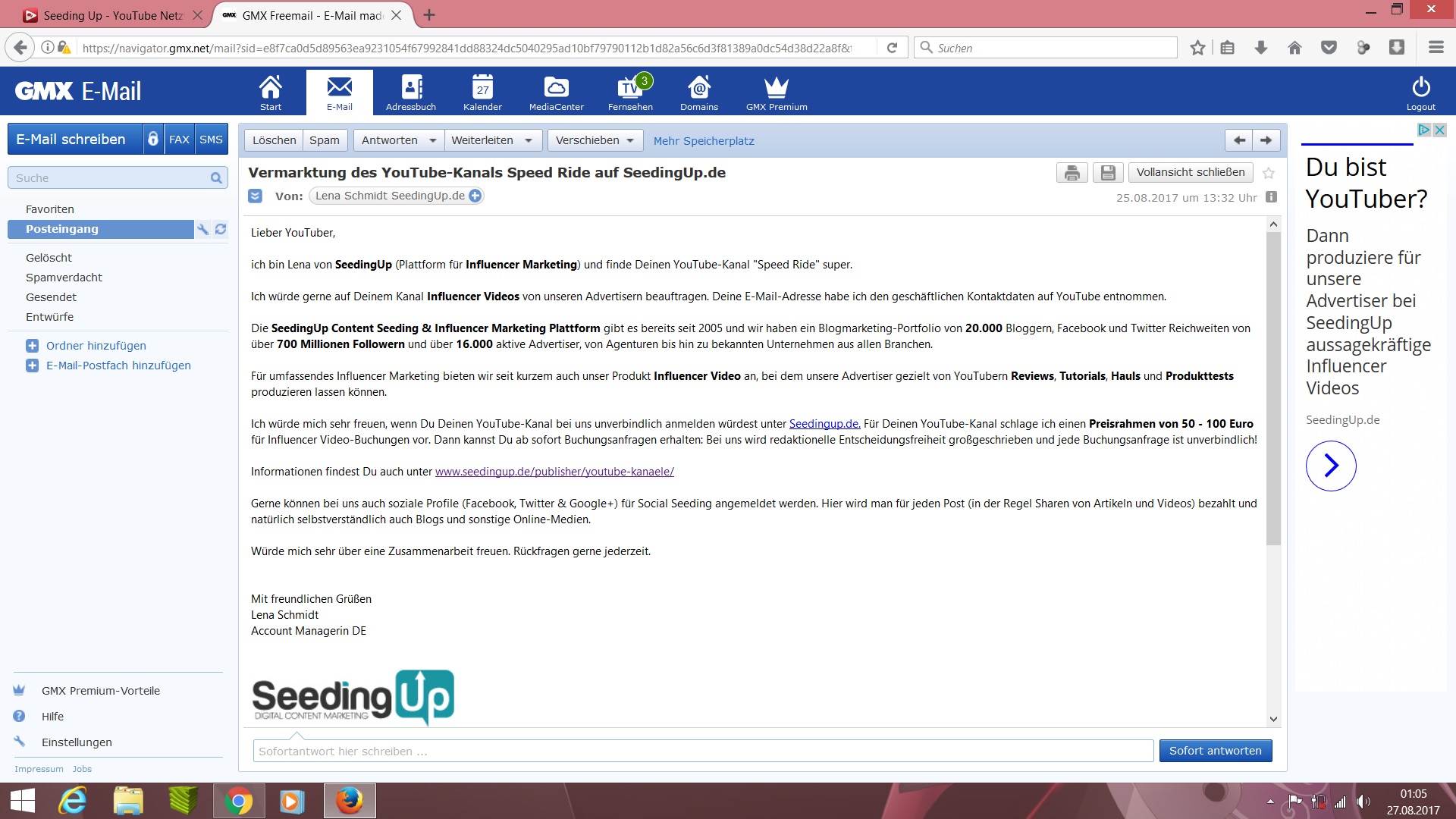Open Posteingang wrench settings icon
The width and height of the screenshot is (1456, 819).
(x=202, y=229)
